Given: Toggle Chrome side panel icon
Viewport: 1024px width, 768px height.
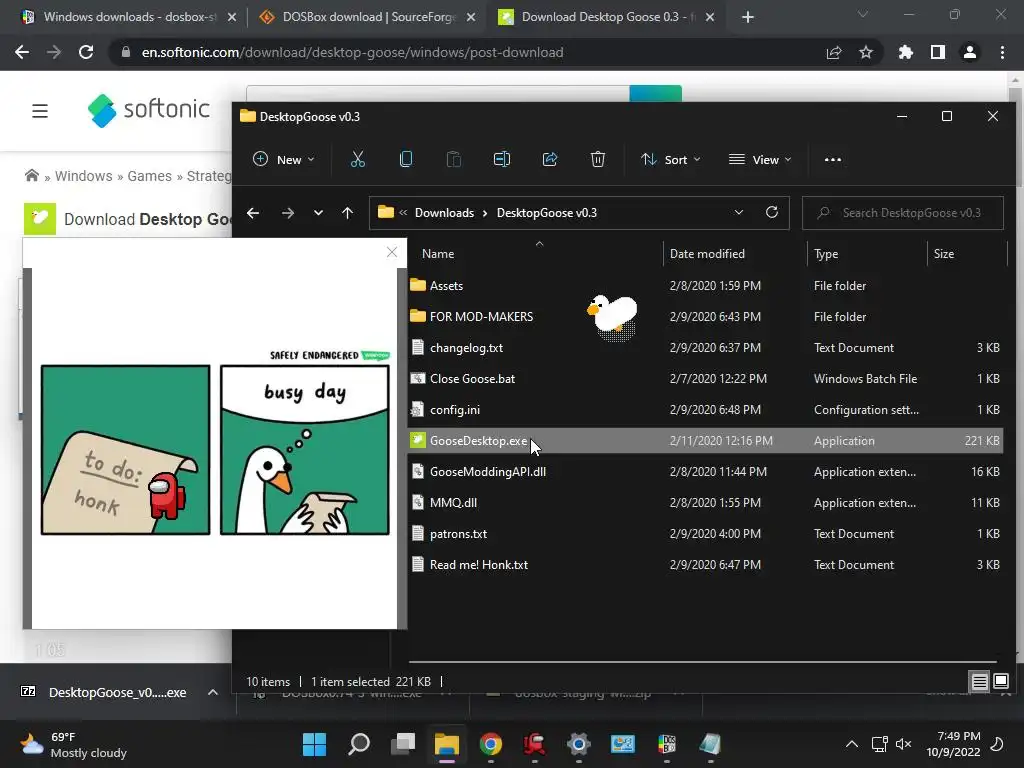Looking at the screenshot, I should [x=938, y=52].
